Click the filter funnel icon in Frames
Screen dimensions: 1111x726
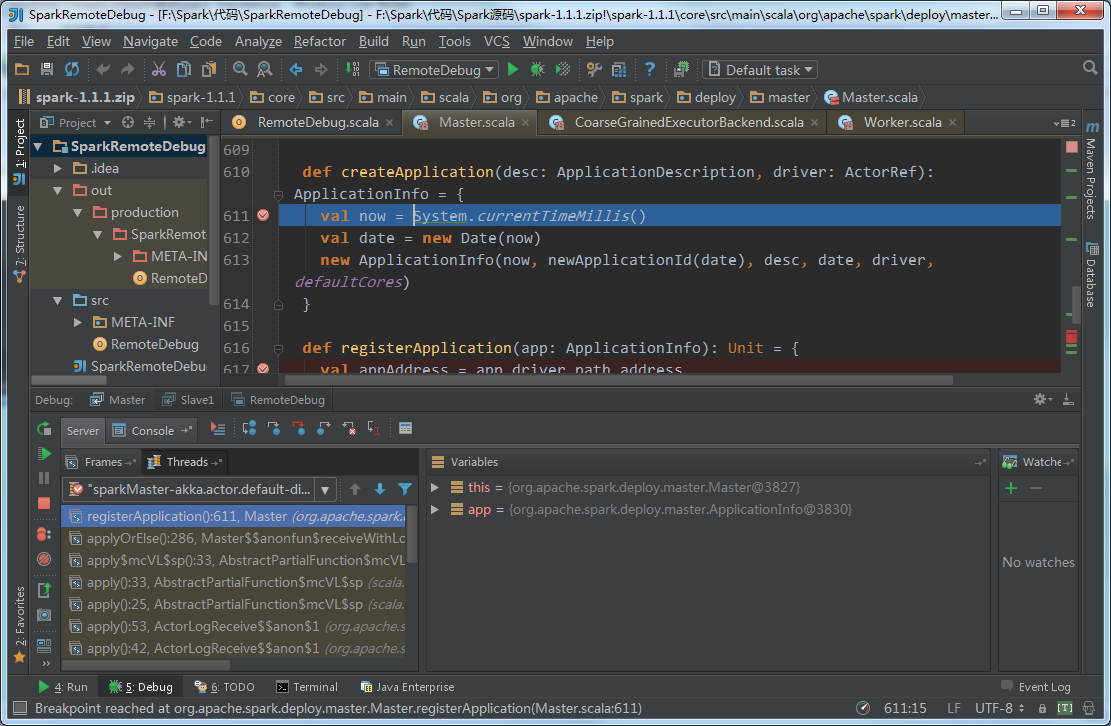[405, 489]
